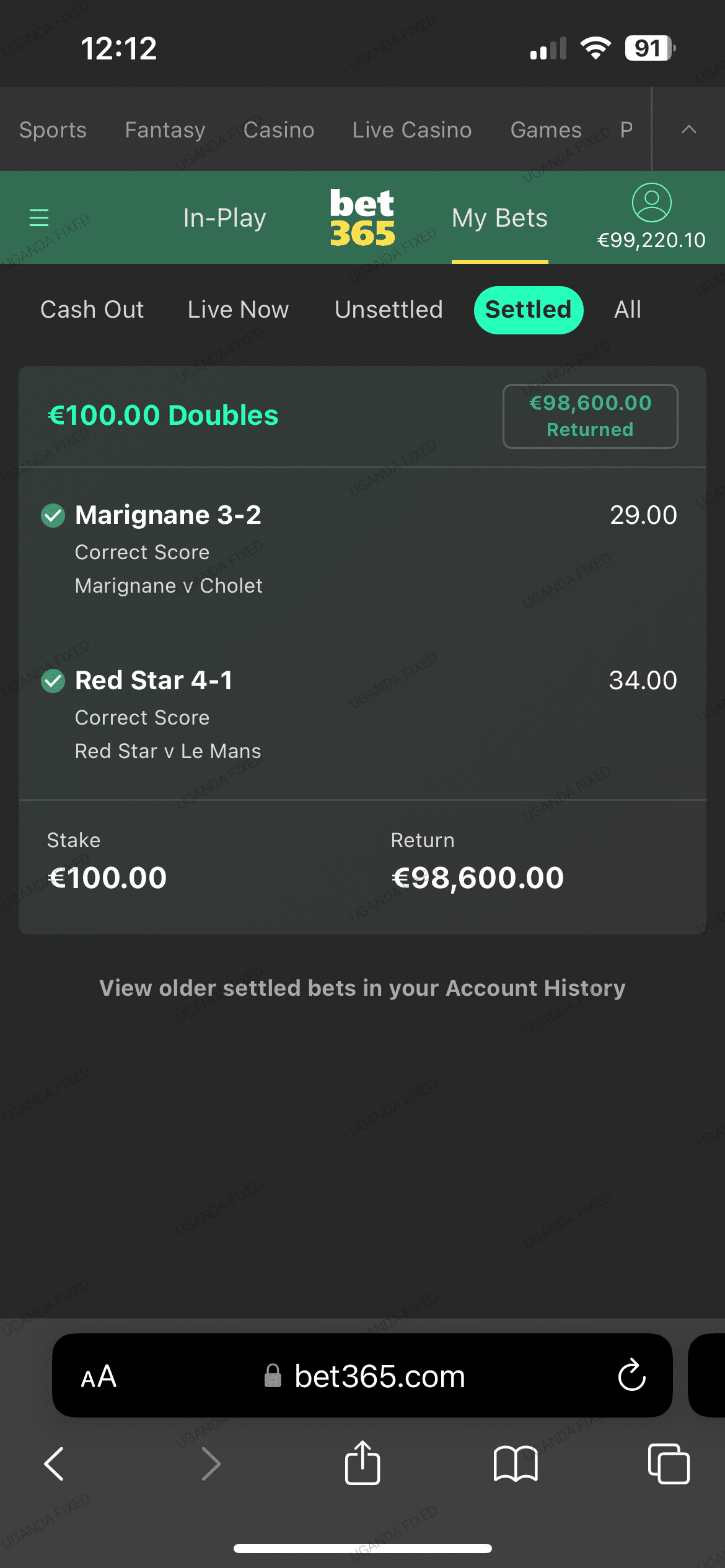725x1568 pixels.
Task: Switch to Unsettled bets filter
Action: 389,310
